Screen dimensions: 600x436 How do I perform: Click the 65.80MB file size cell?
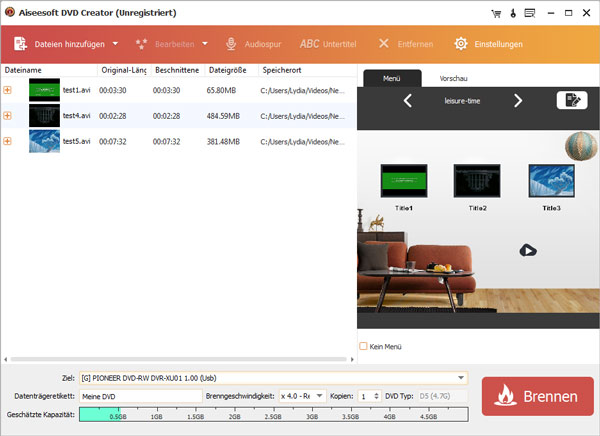point(221,90)
